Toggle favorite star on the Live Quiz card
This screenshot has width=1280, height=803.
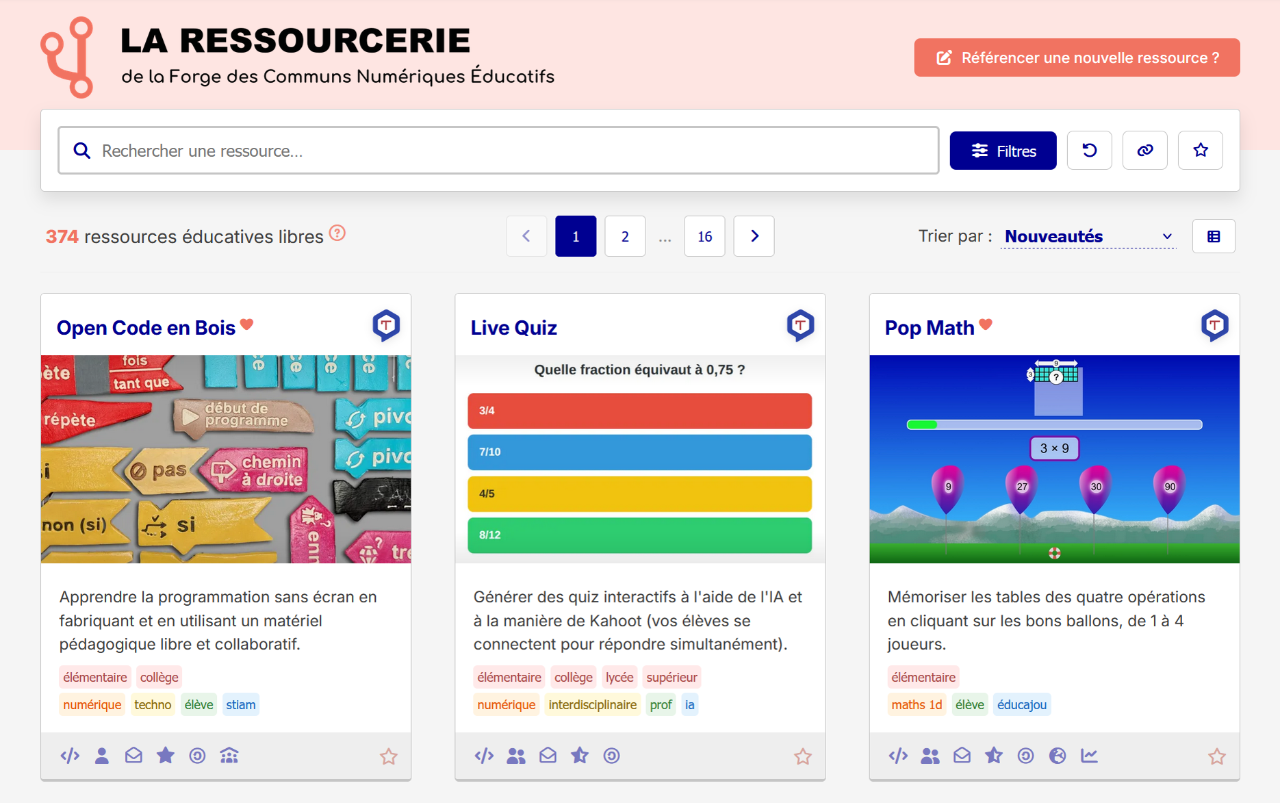(x=802, y=757)
